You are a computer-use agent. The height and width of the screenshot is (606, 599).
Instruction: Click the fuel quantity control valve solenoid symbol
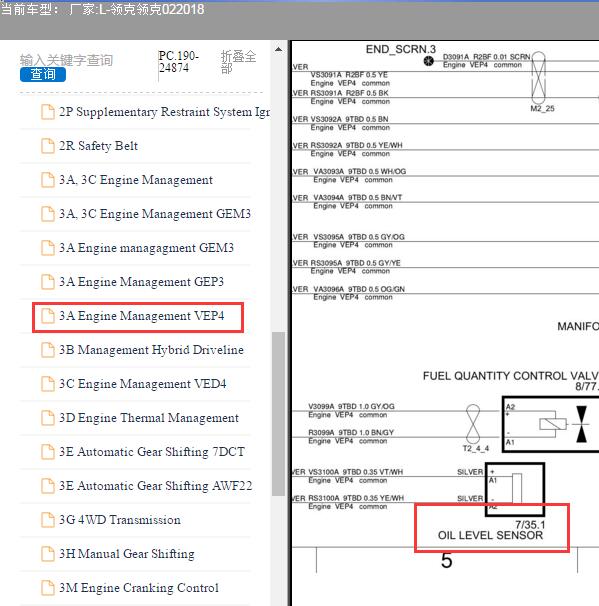tap(553, 424)
